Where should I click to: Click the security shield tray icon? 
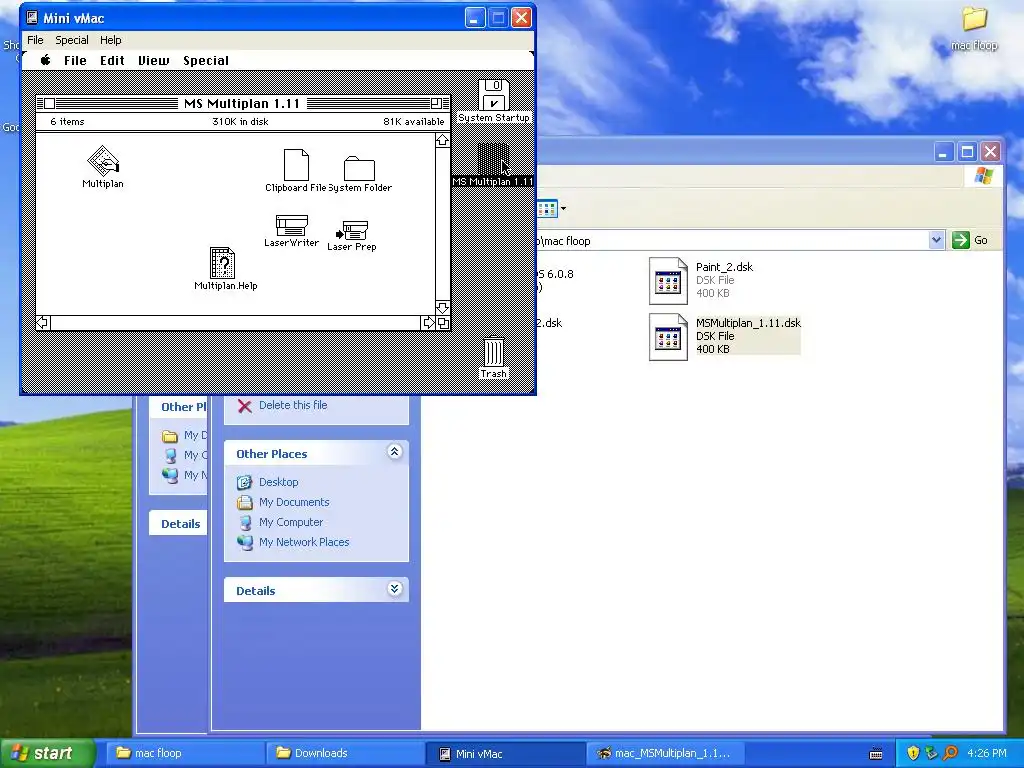(913, 753)
